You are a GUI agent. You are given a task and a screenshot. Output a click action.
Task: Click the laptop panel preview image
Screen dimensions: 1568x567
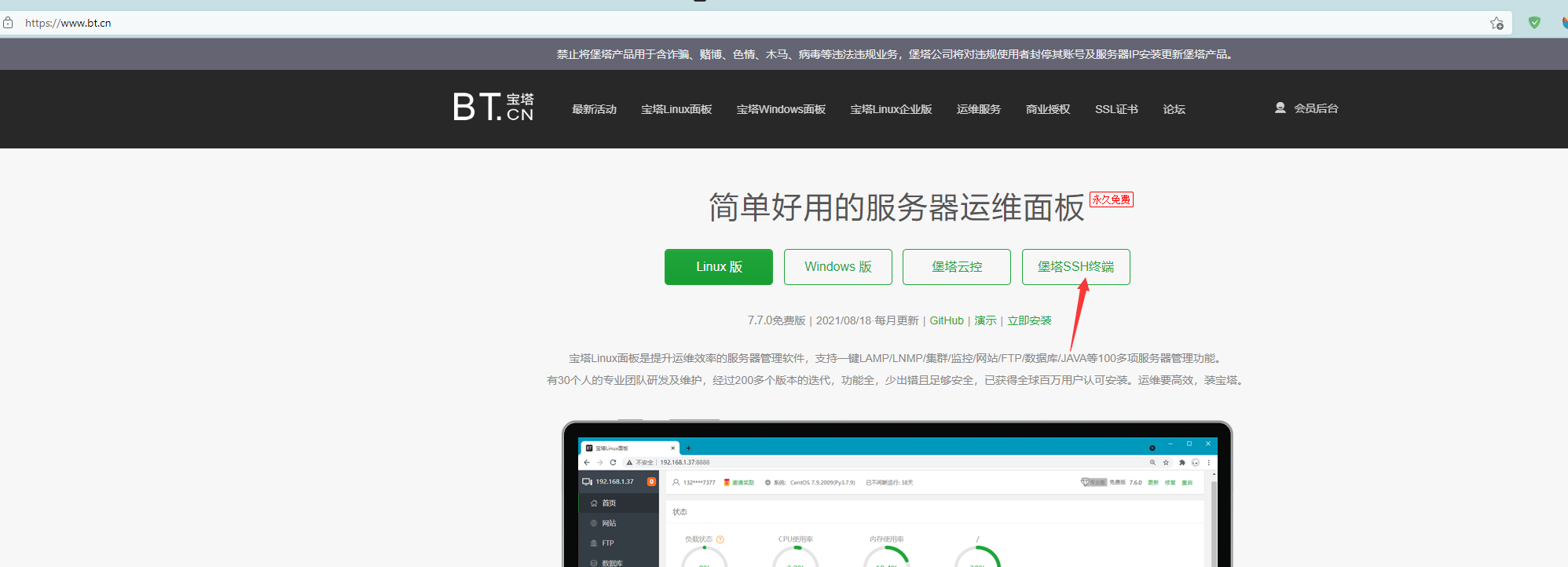(897, 494)
